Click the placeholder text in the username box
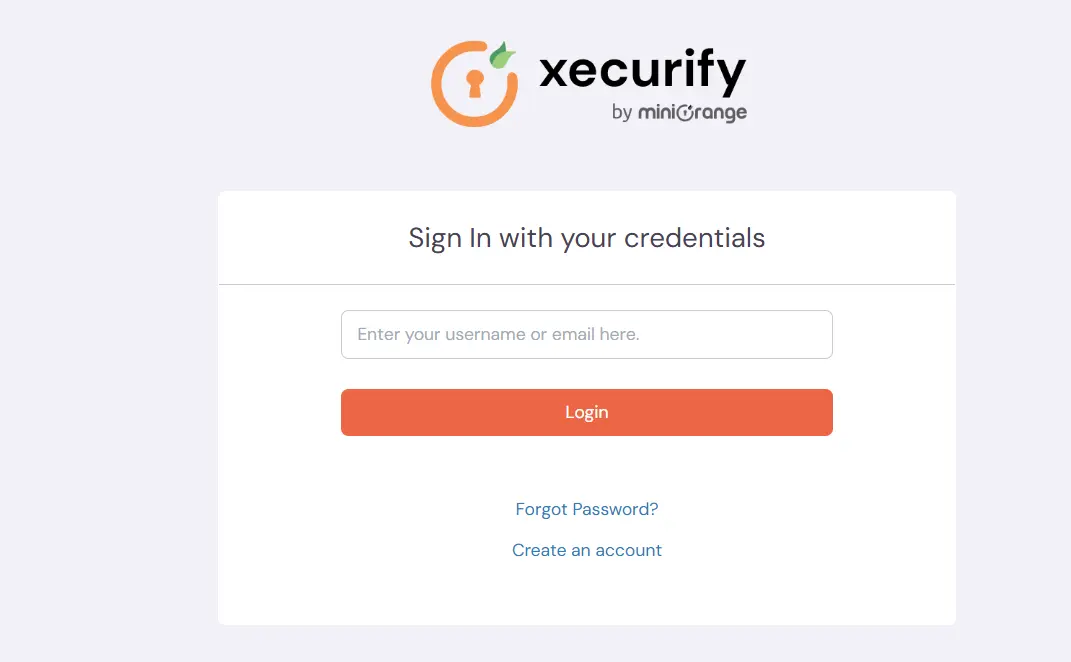Viewport: 1071px width, 662px height. click(498, 334)
